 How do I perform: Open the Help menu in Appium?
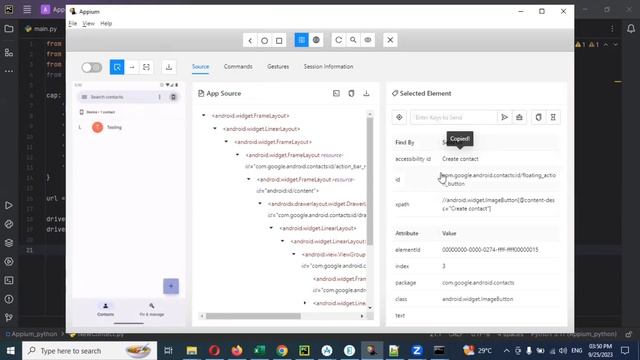tap(106, 23)
